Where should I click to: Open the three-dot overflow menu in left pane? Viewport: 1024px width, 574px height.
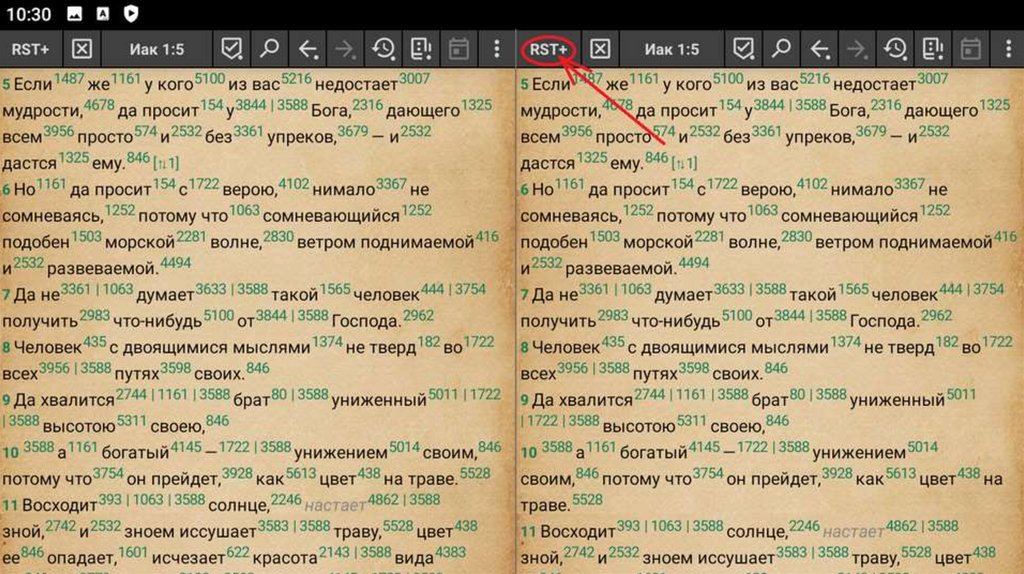tap(496, 49)
